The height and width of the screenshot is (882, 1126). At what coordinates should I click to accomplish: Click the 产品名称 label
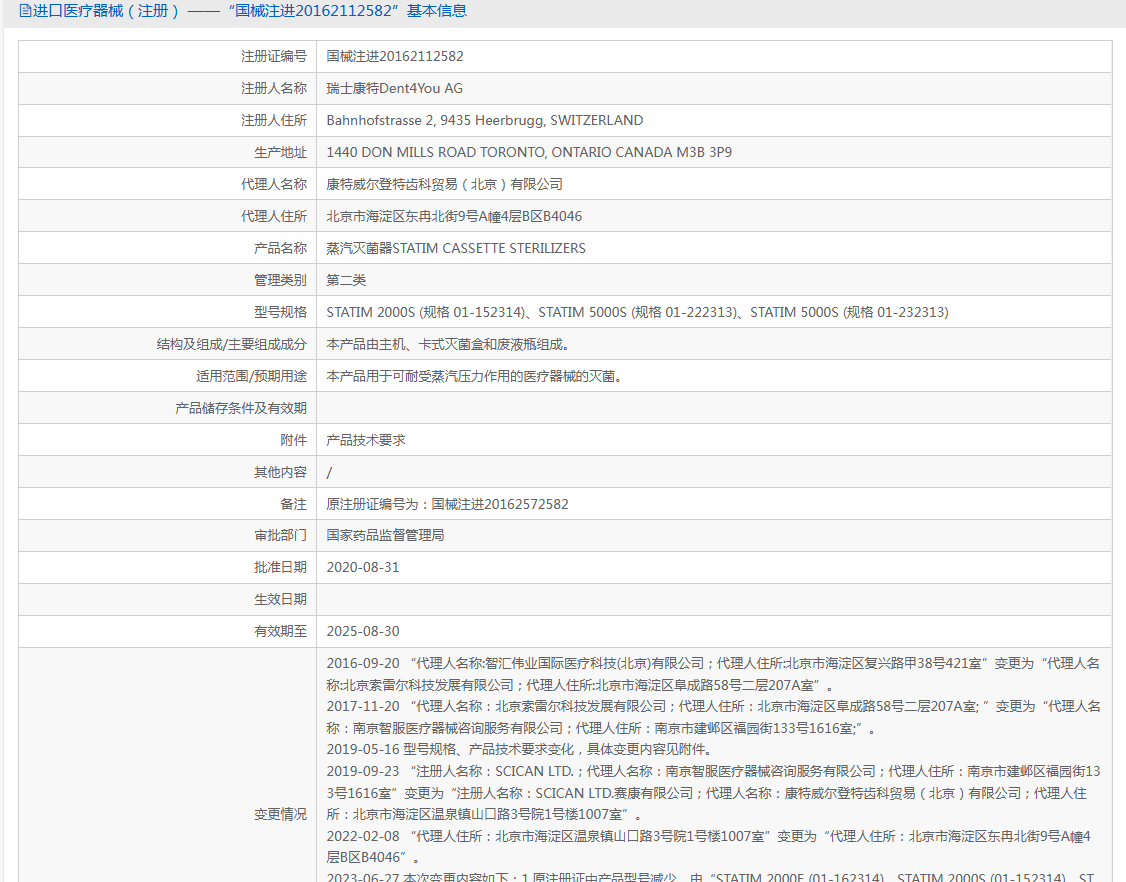280,249
